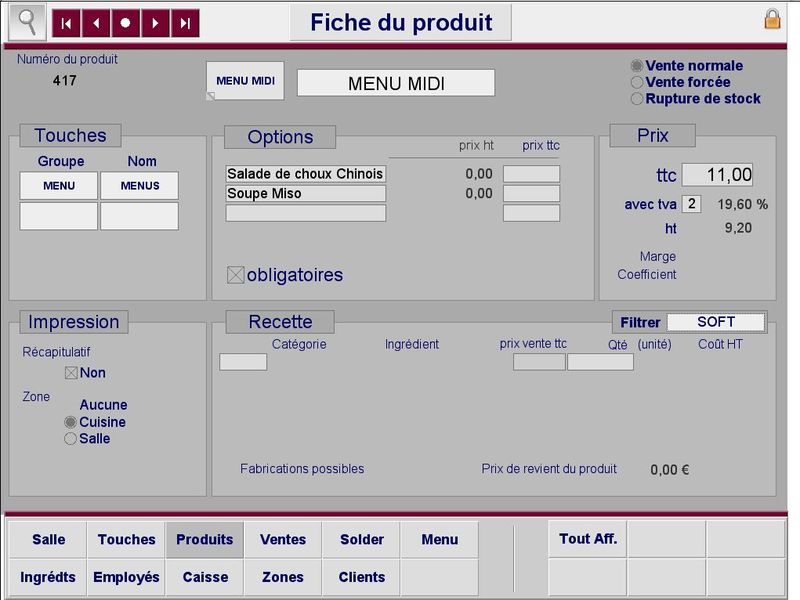
Task: Go to the next product record
Action: pos(155,22)
